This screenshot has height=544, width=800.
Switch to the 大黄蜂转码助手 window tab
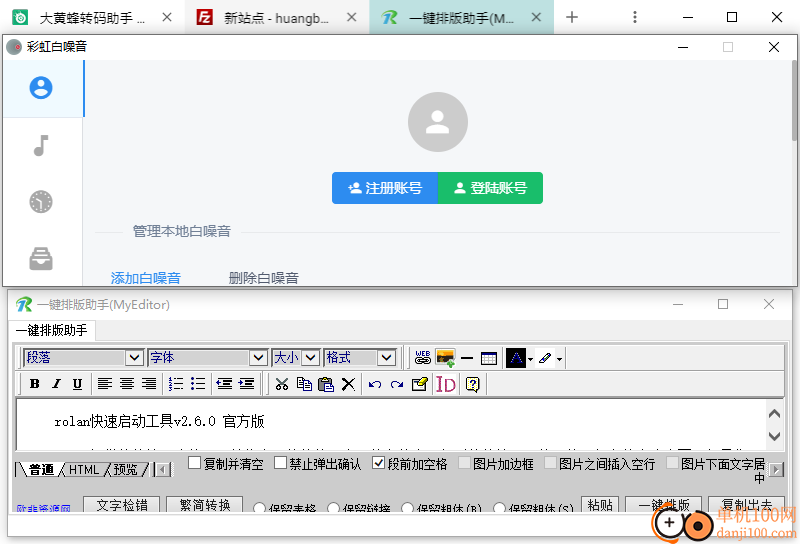tap(92, 18)
